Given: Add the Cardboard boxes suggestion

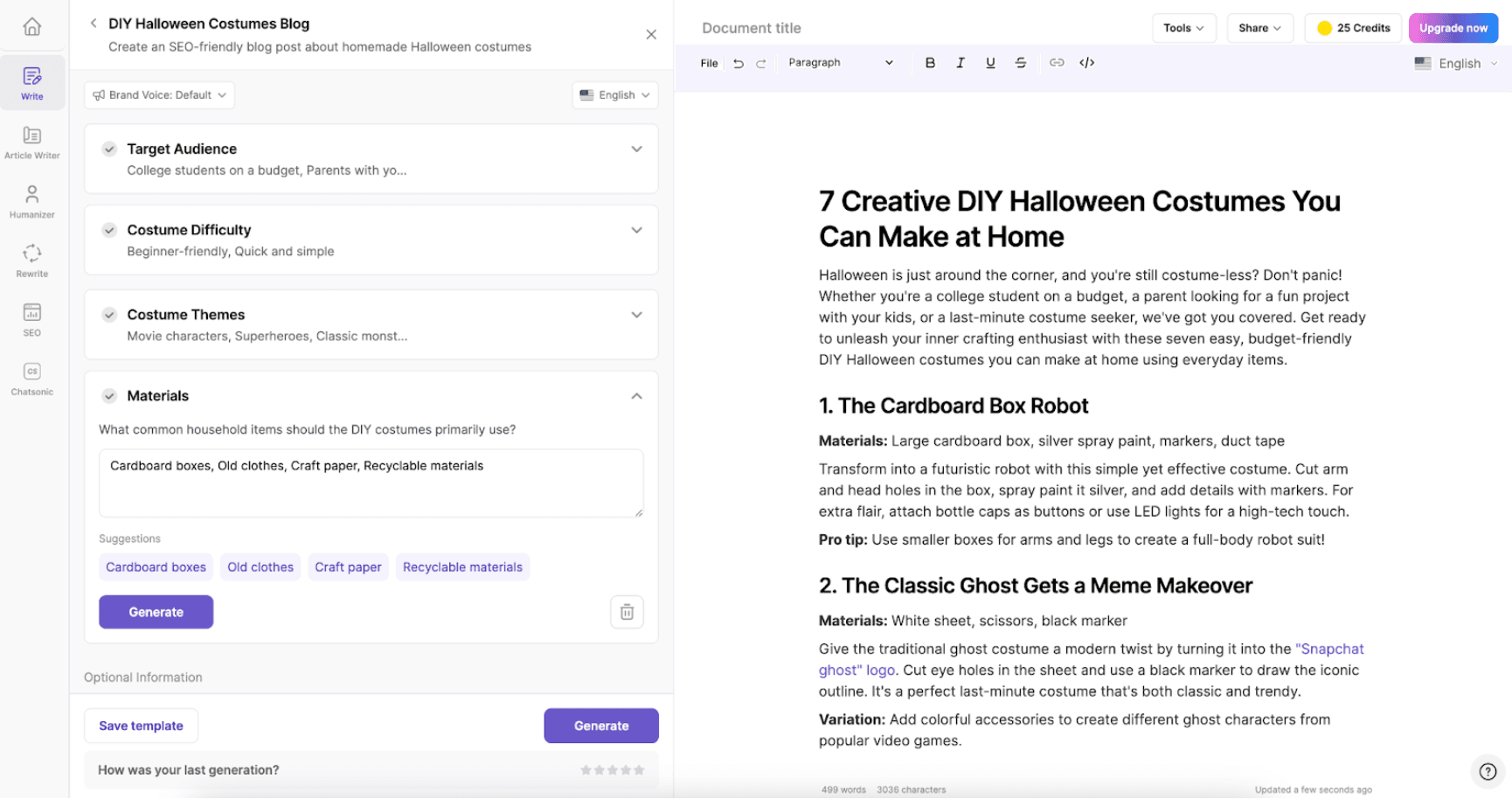Looking at the screenshot, I should click(x=156, y=567).
